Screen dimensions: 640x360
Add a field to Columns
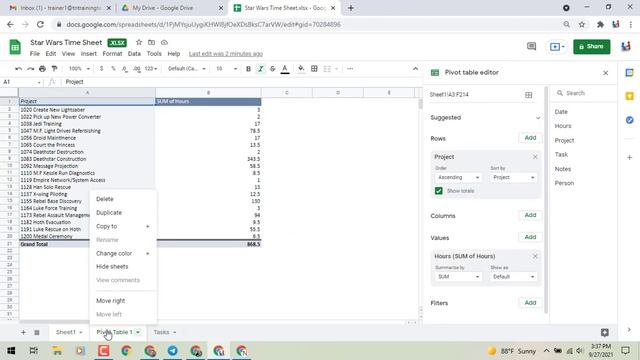click(x=530, y=215)
